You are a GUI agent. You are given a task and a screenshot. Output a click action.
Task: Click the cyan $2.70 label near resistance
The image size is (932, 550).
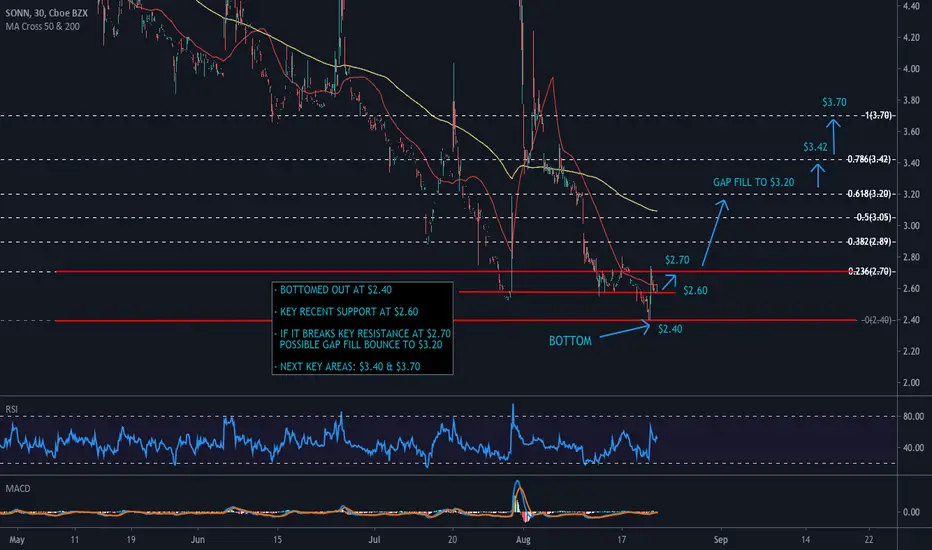(x=677, y=260)
